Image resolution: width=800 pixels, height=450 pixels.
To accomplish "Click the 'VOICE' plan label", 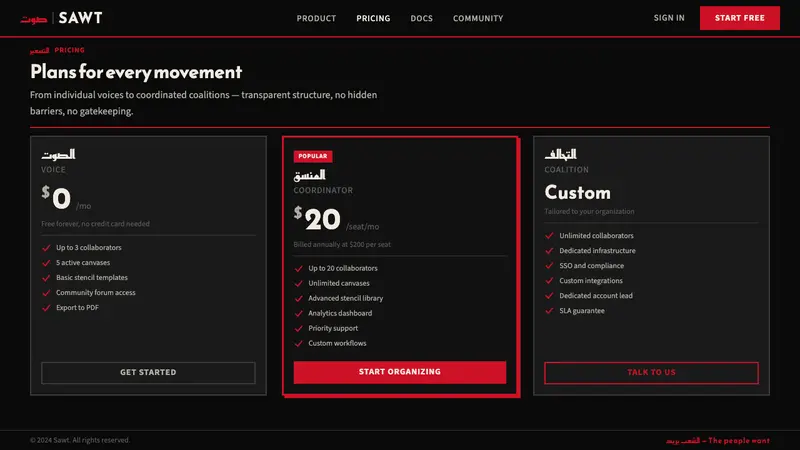I will [x=53, y=169].
